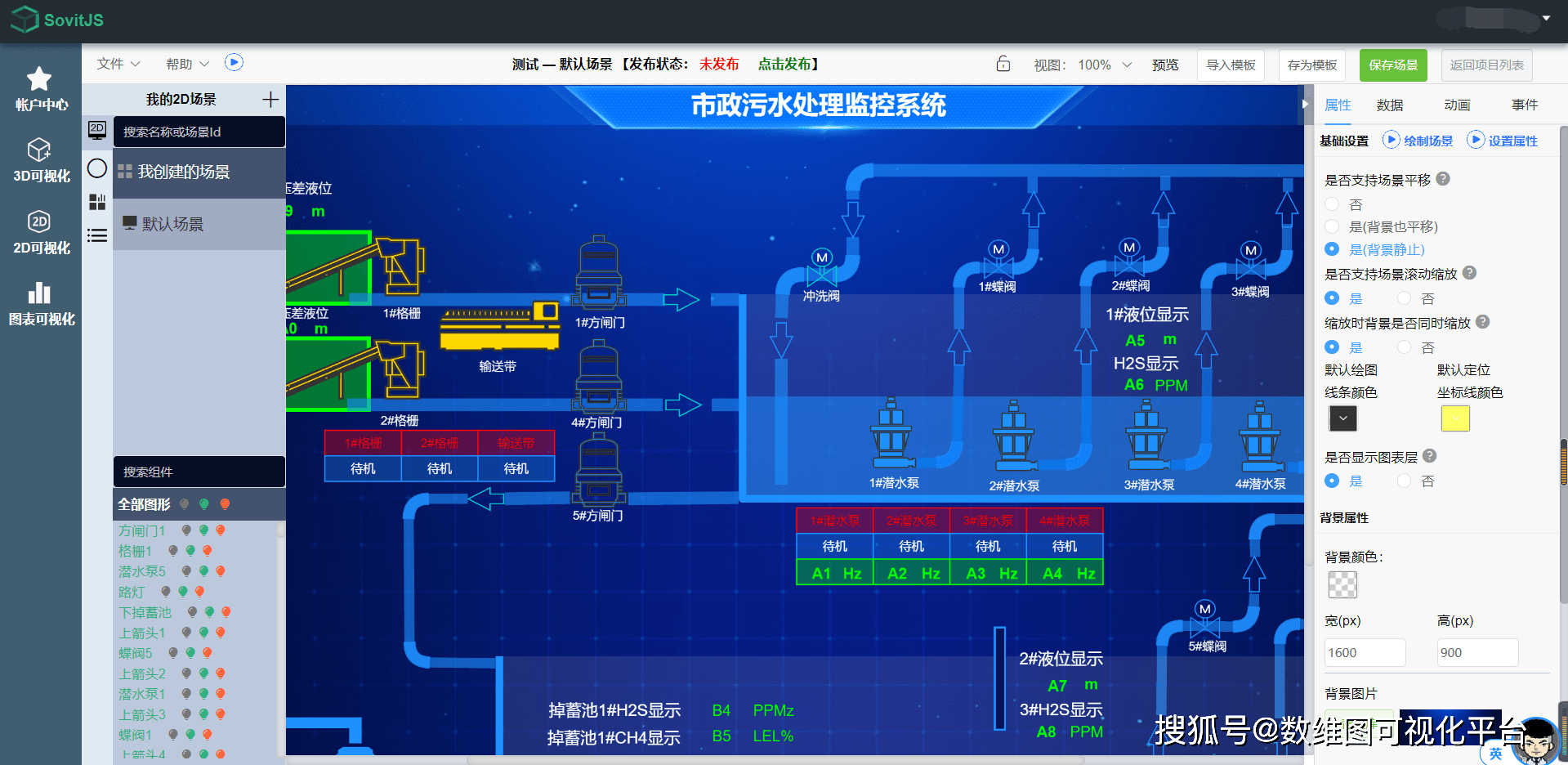The height and width of the screenshot is (765, 1568).
Task: Open the list view panel icon
Action: [x=97, y=235]
